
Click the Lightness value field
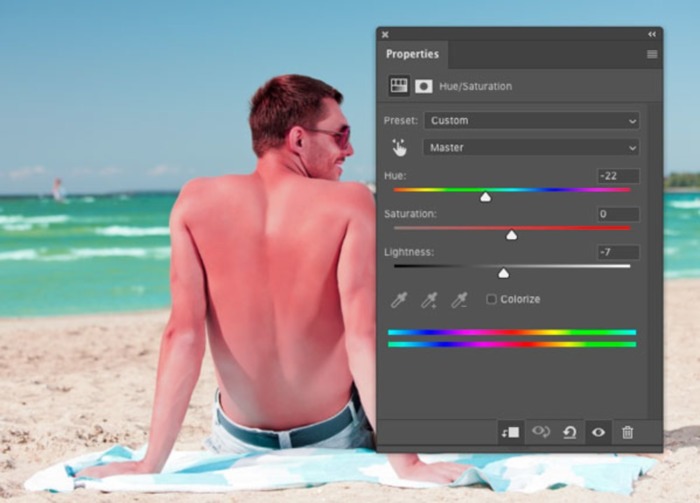[x=618, y=252]
